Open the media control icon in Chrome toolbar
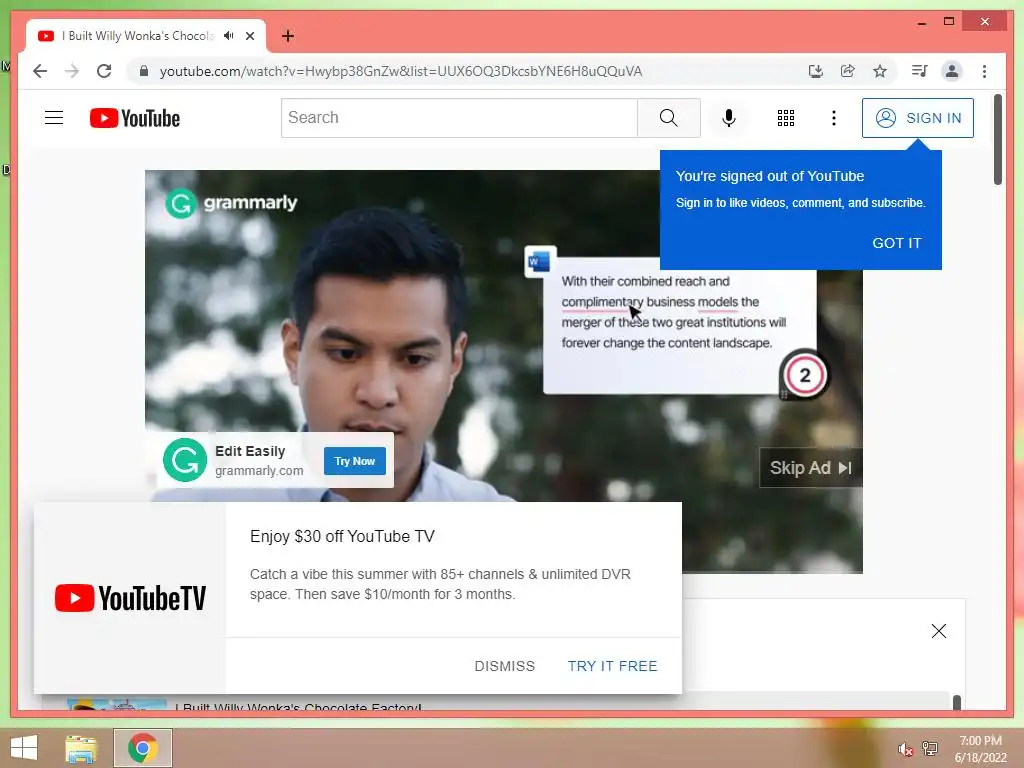The image size is (1024, 768). (x=920, y=71)
